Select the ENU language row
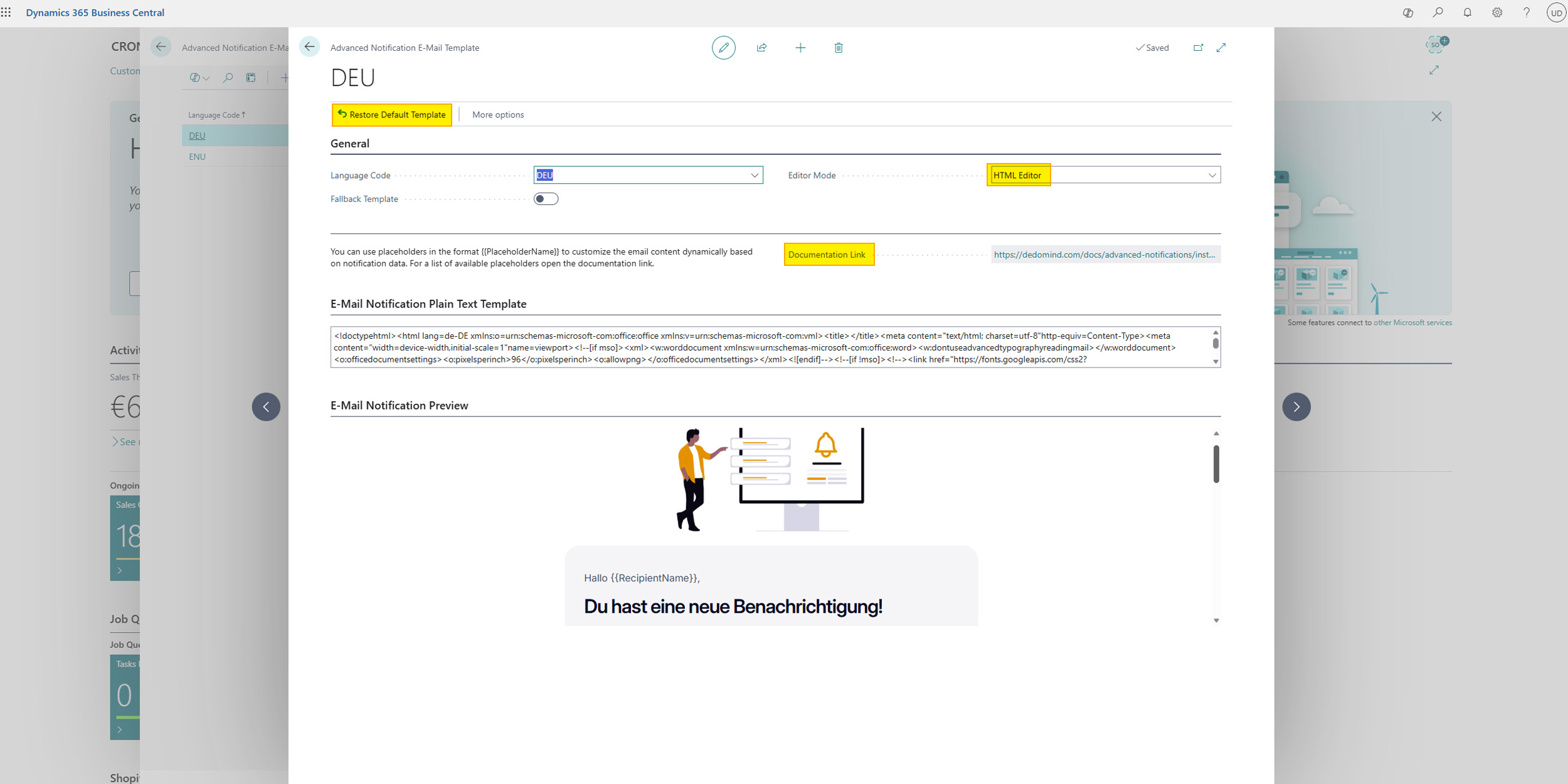This screenshot has width=1568, height=784. [x=197, y=156]
